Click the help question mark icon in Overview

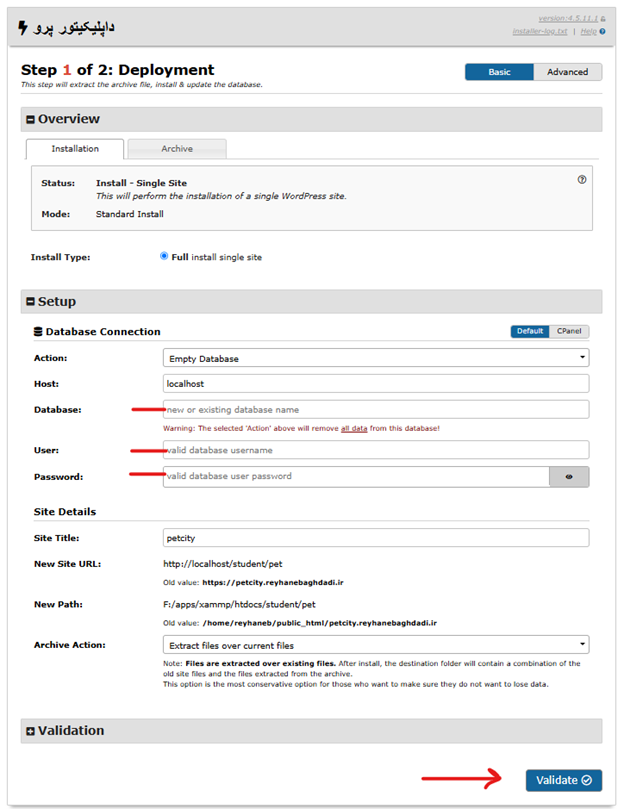tap(582, 180)
